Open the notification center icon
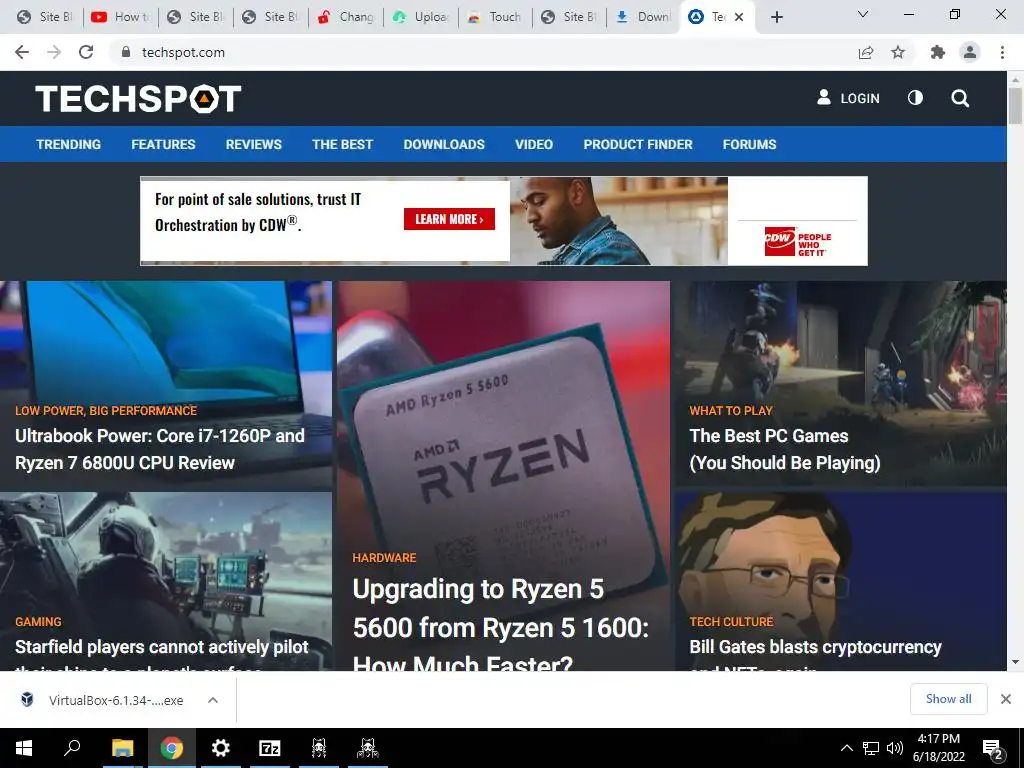The width and height of the screenshot is (1024, 768). click(993, 749)
